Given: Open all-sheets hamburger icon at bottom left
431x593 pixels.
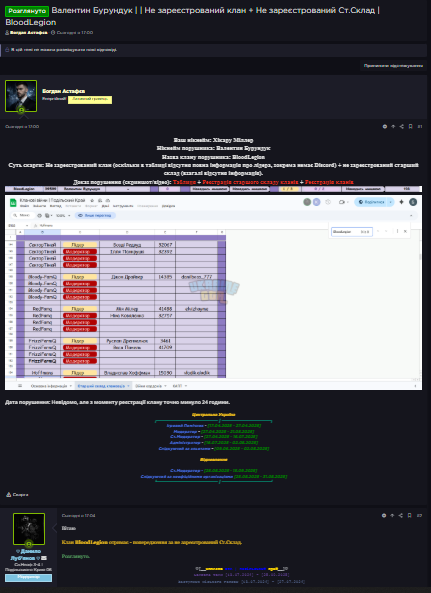Looking at the screenshot, I should point(20,386).
